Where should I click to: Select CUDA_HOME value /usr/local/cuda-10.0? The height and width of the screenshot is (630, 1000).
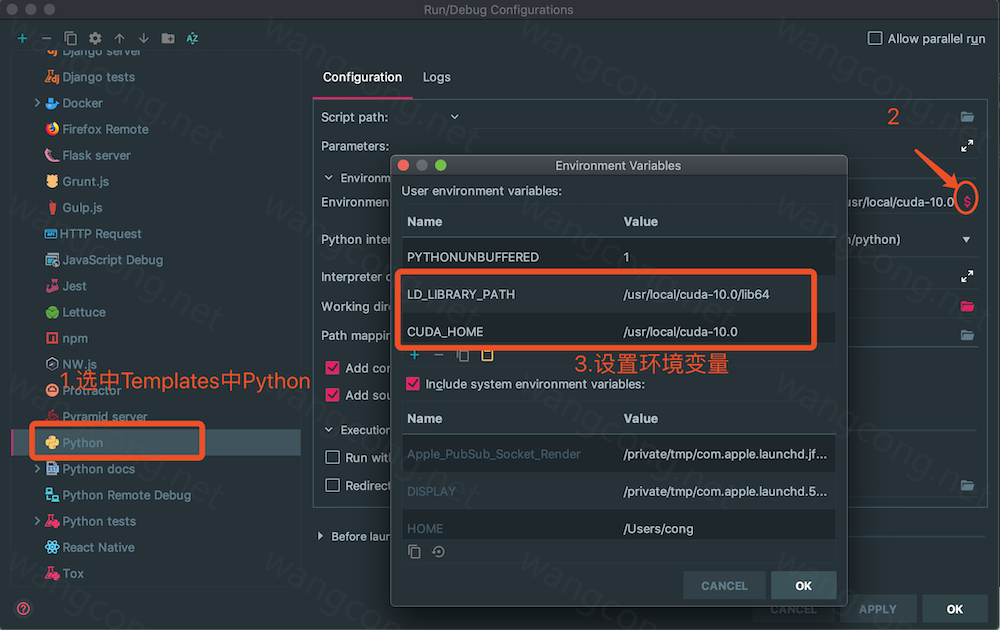(680, 332)
